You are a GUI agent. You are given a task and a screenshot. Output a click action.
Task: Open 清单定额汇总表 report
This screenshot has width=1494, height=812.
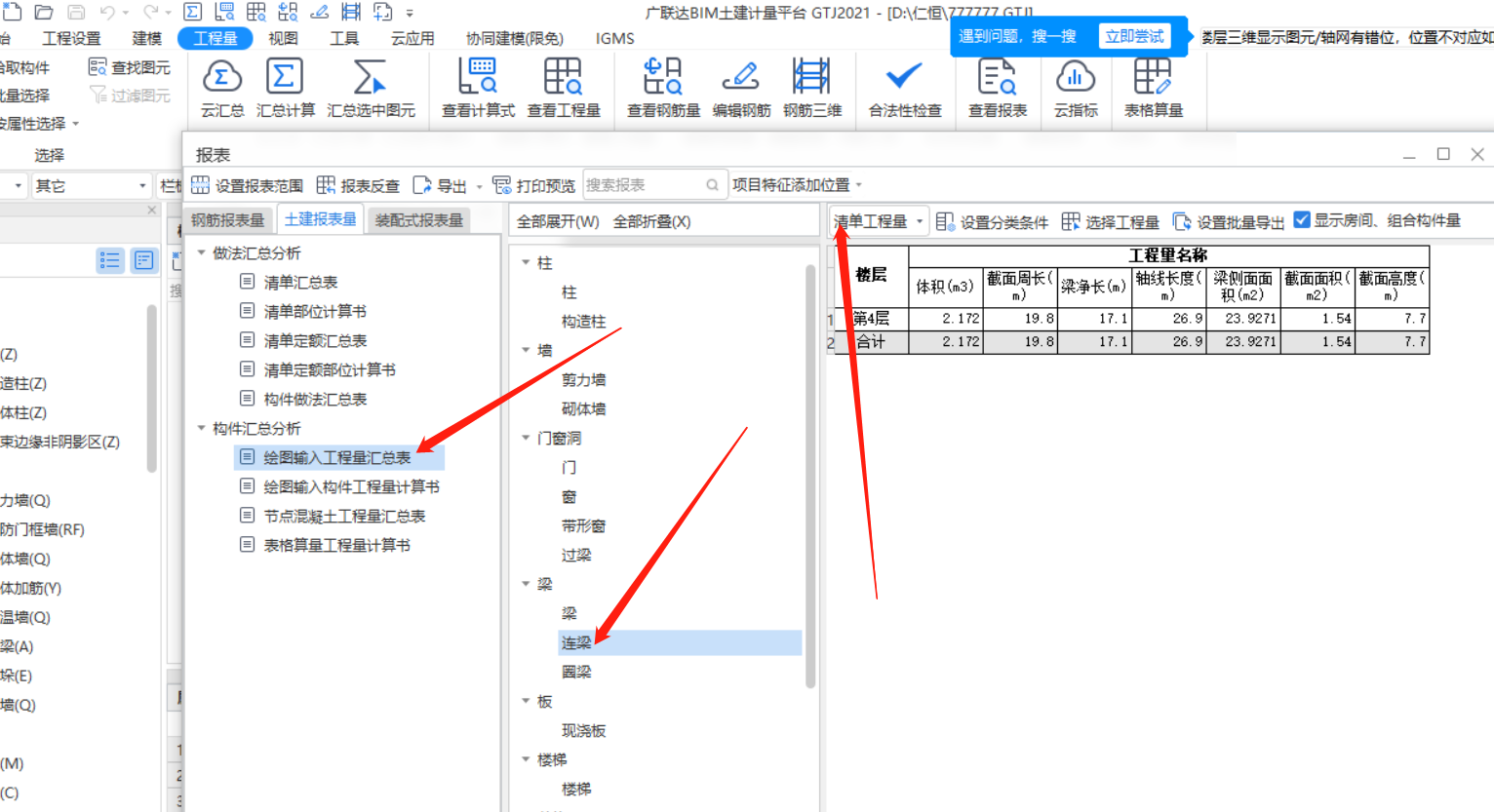pyautogui.click(x=315, y=340)
